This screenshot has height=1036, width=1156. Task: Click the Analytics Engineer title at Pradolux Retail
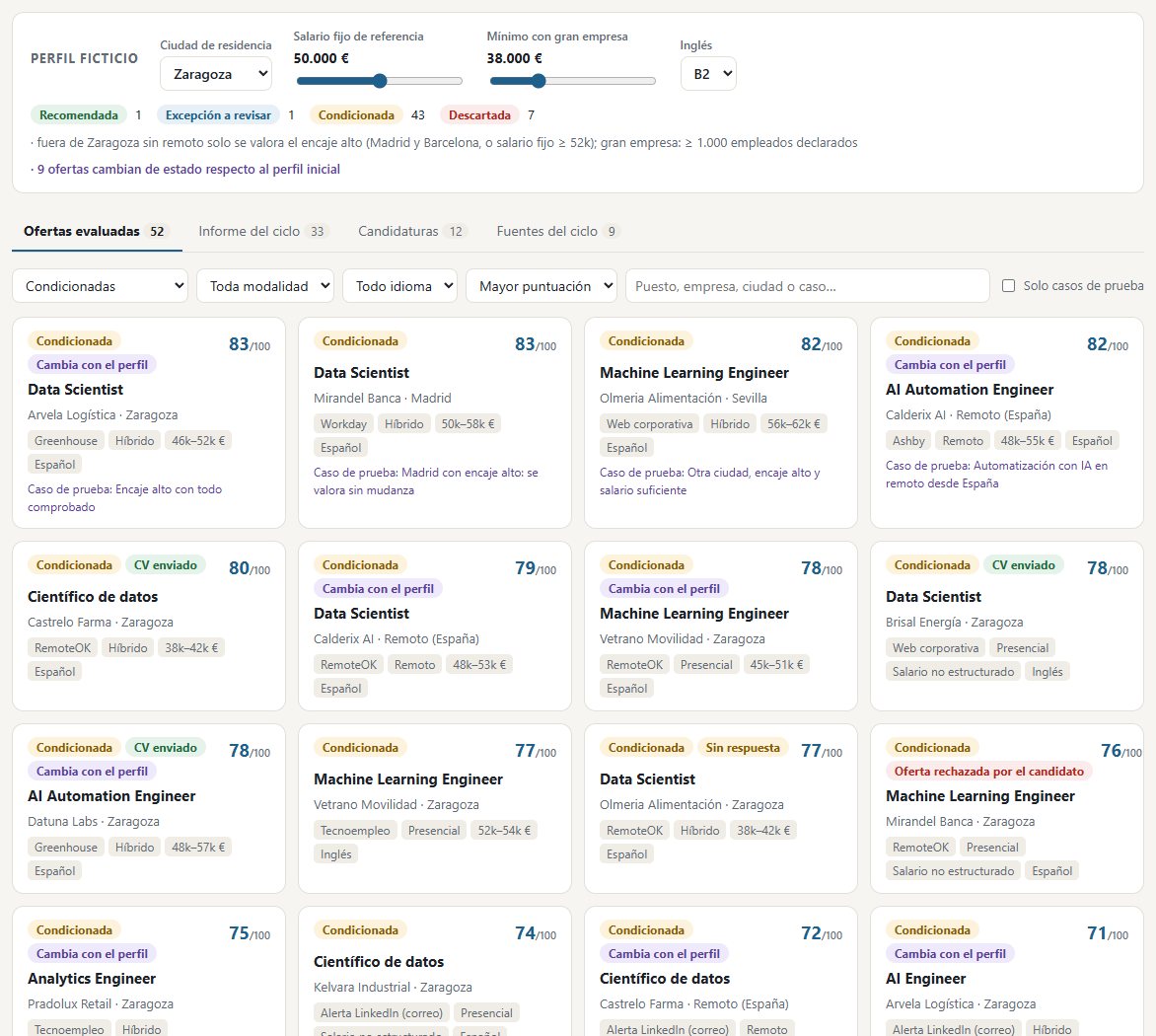pyautogui.click(x=92, y=979)
